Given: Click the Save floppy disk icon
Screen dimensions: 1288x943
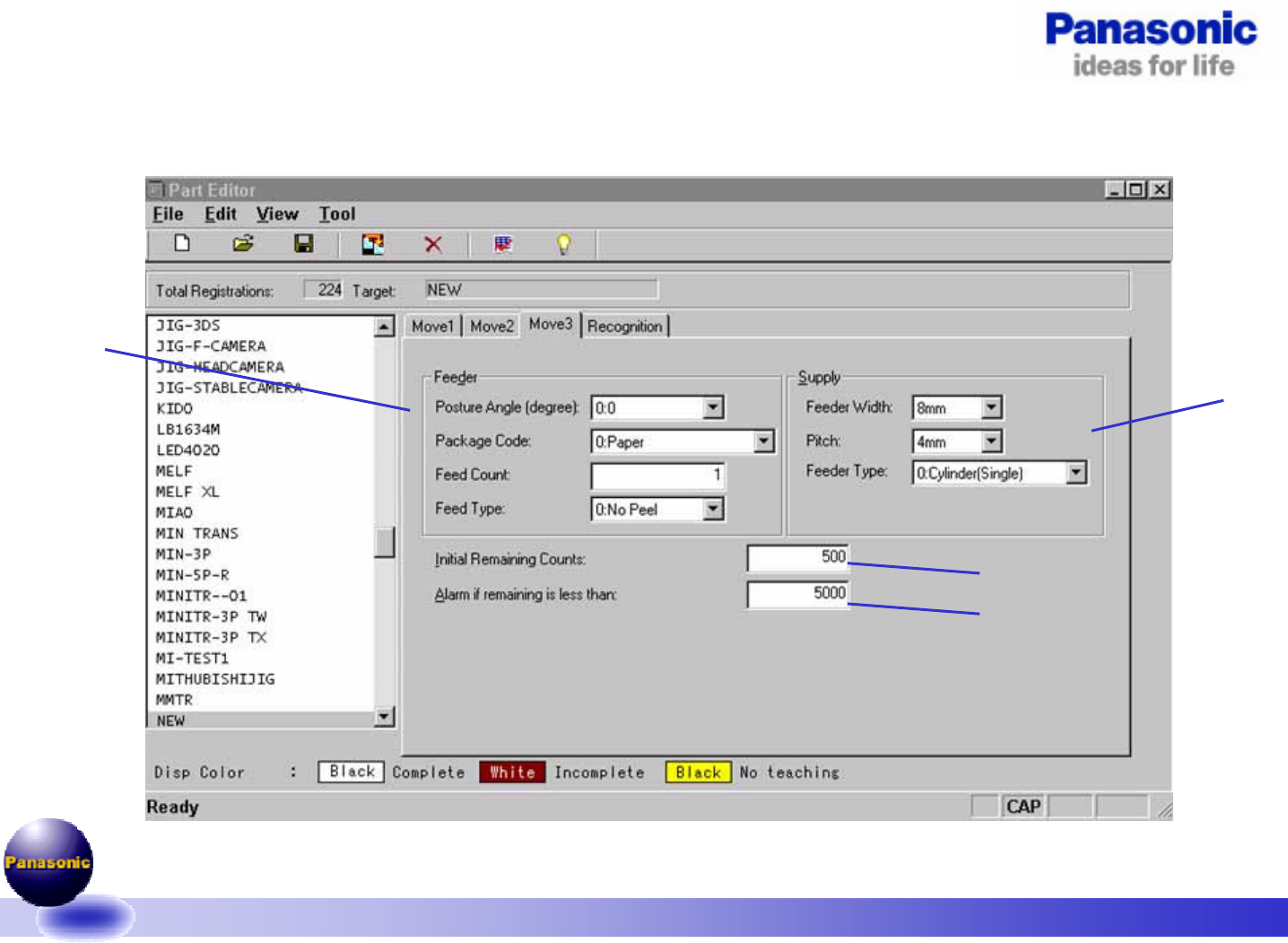Looking at the screenshot, I should click(x=304, y=244).
